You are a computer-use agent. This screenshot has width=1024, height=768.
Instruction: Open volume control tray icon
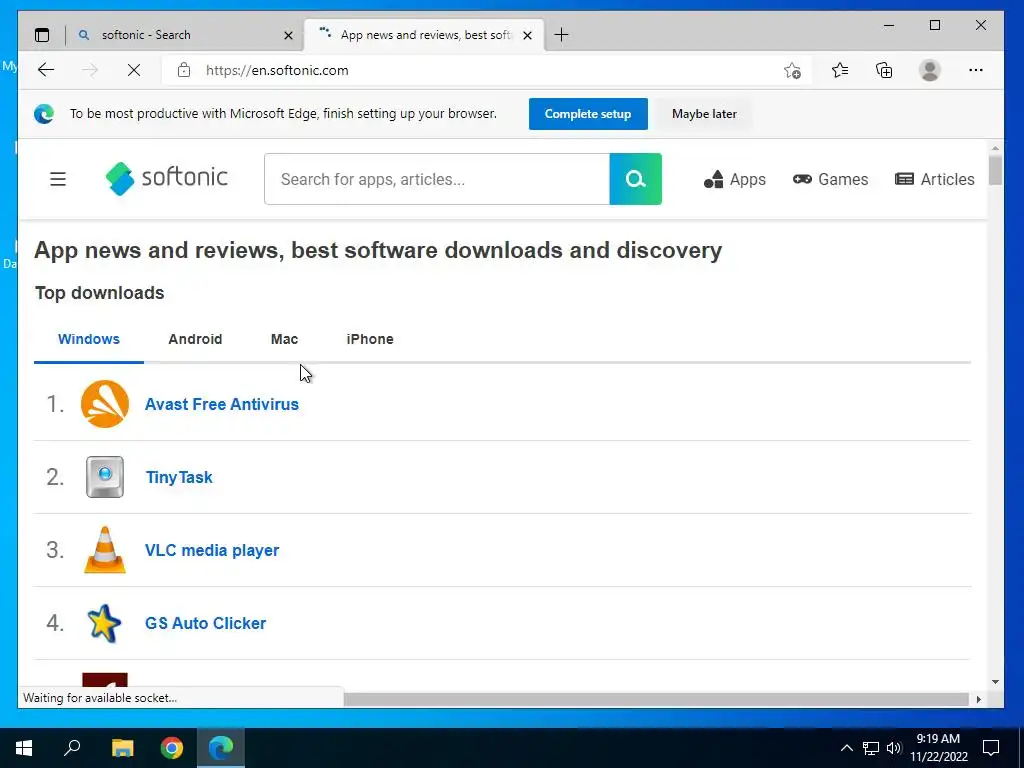click(x=894, y=748)
